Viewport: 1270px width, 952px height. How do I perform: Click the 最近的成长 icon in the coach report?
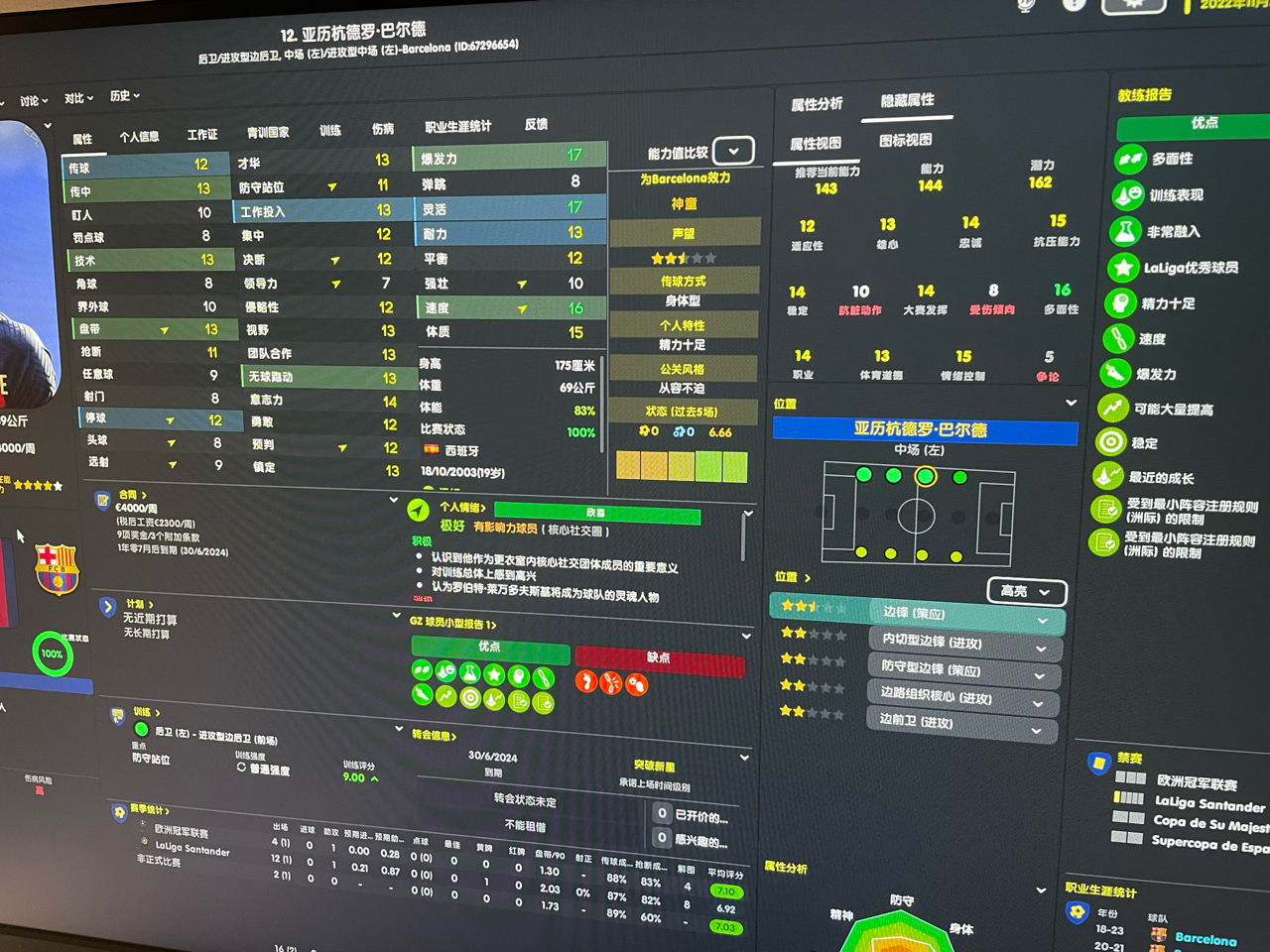[x=1108, y=477]
